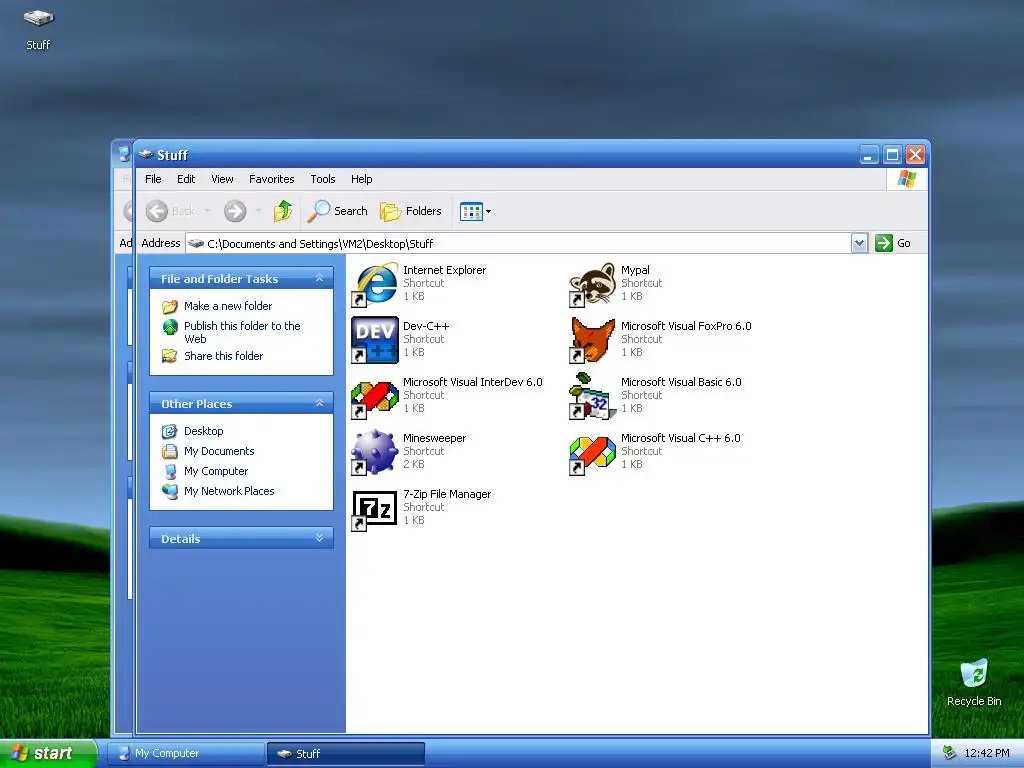This screenshot has width=1024, height=768.
Task: Click the Windows flag logo in menu bar
Action: (906, 178)
